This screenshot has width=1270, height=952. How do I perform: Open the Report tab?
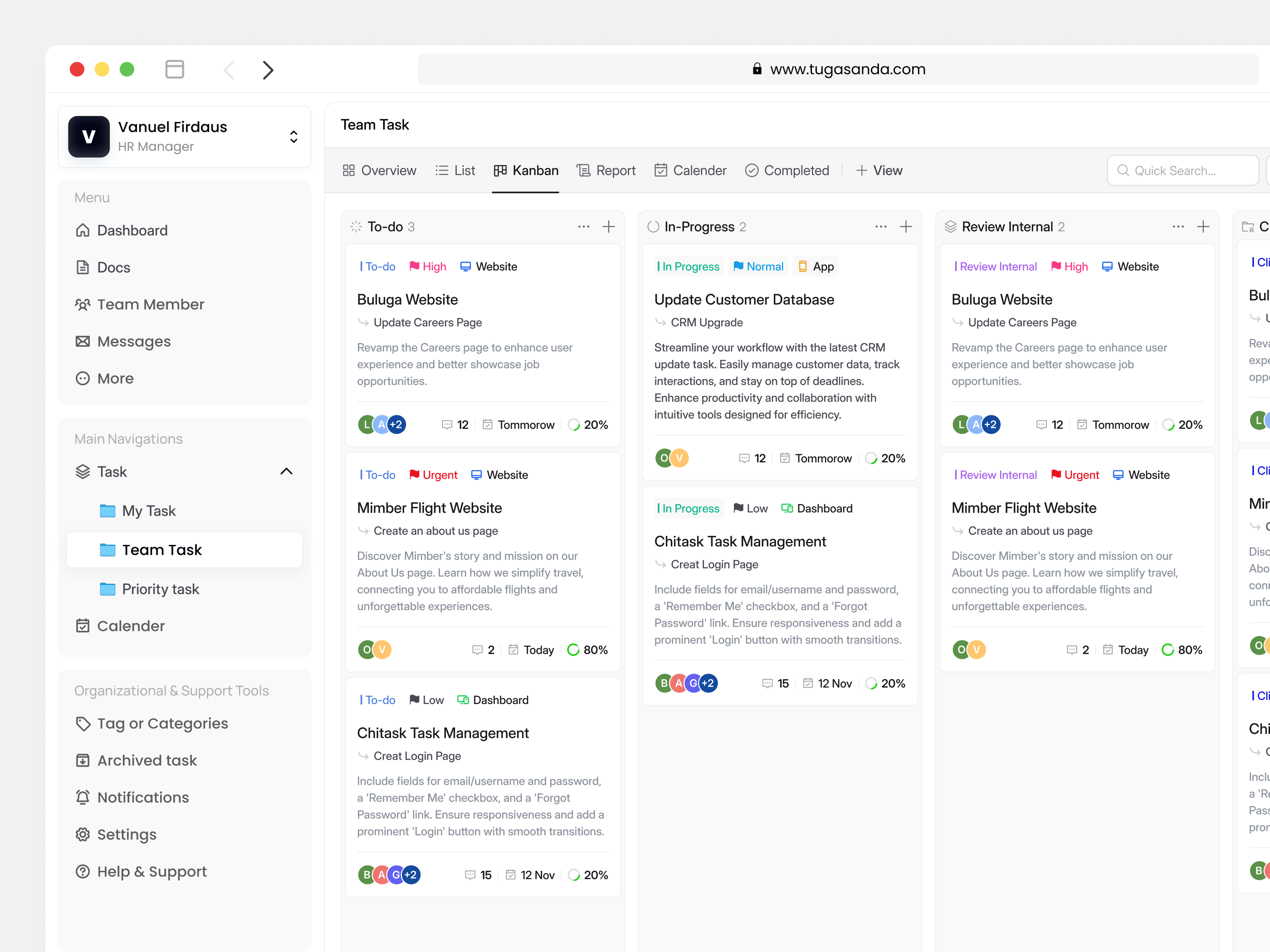coord(606,170)
